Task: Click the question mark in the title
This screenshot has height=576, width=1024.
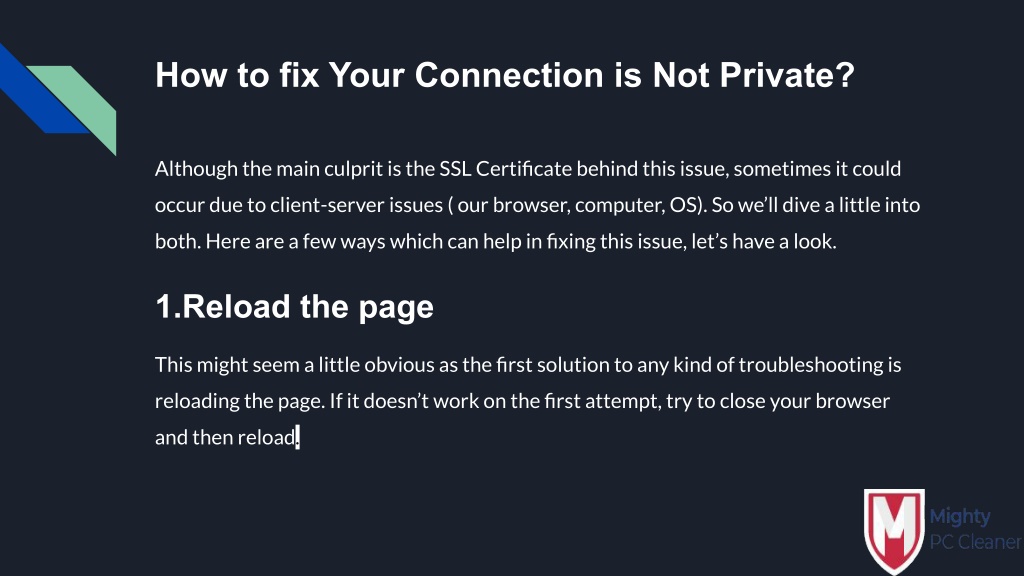Action: [x=845, y=75]
